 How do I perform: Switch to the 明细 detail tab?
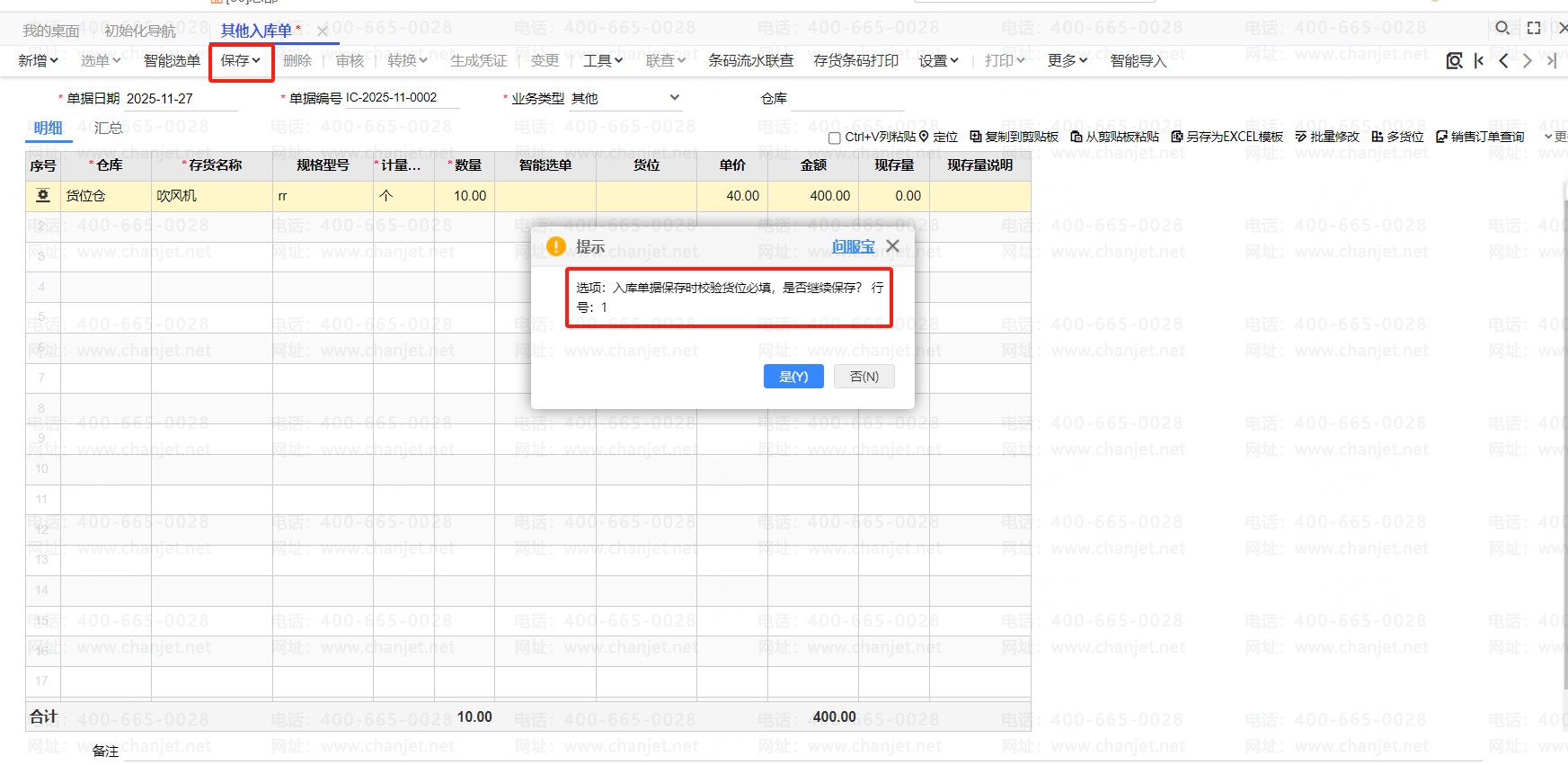point(49,128)
